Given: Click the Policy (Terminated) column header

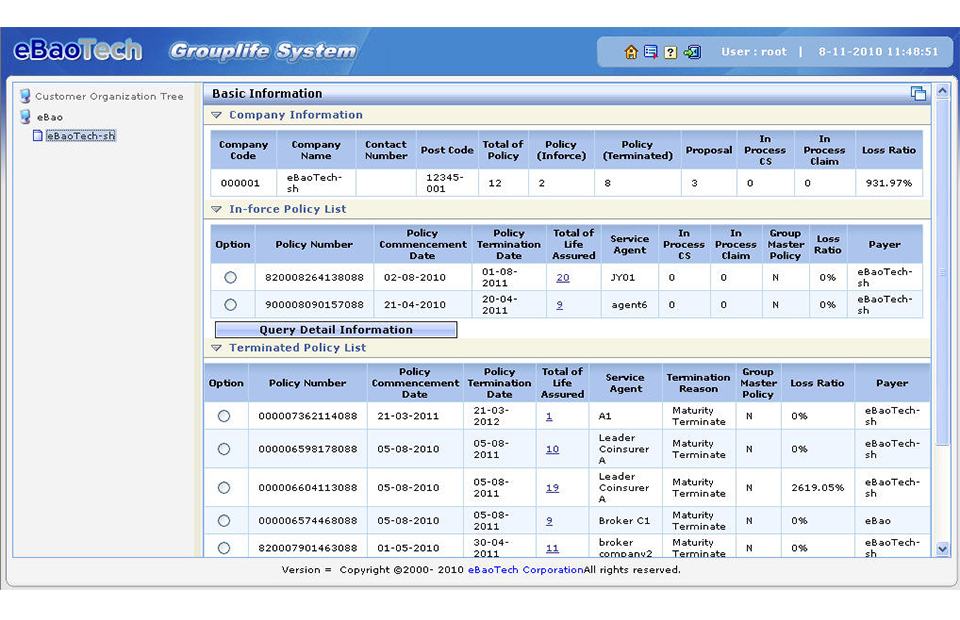Looking at the screenshot, I should pyautogui.click(x=637, y=150).
